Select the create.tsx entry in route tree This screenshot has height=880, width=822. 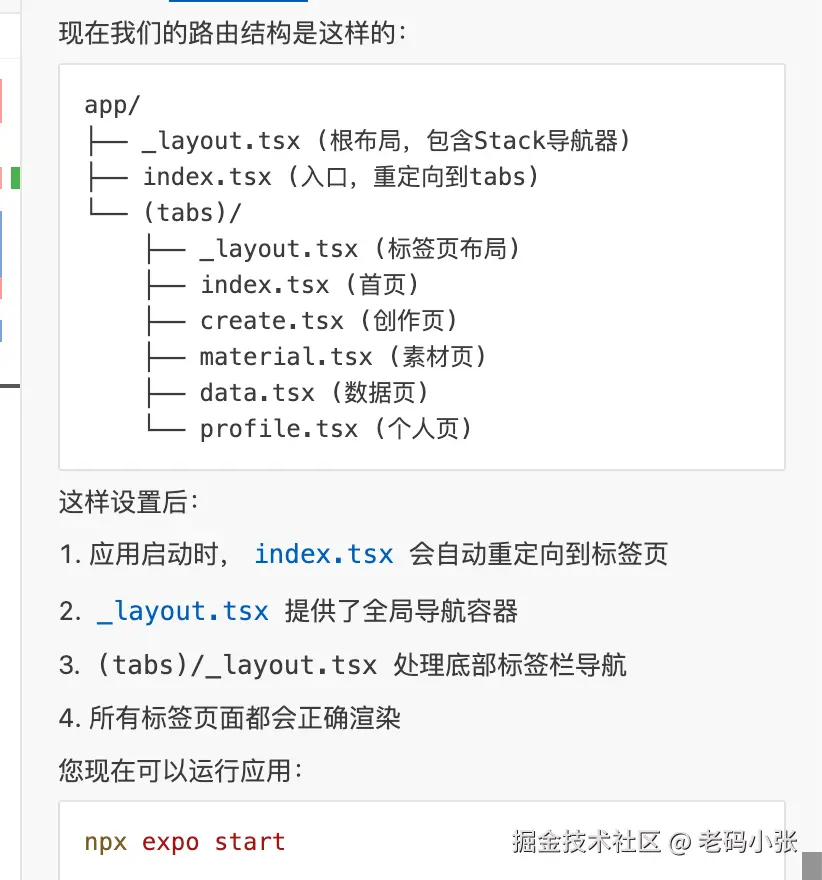point(303,321)
